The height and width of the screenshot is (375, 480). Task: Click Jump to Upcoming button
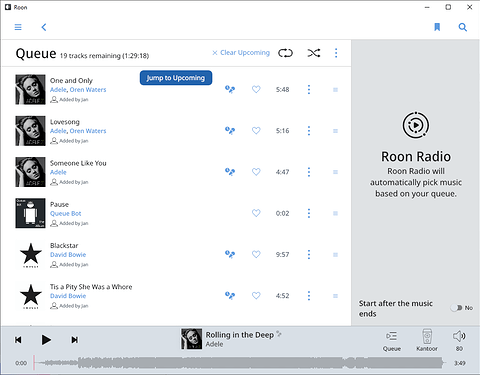tap(176, 78)
